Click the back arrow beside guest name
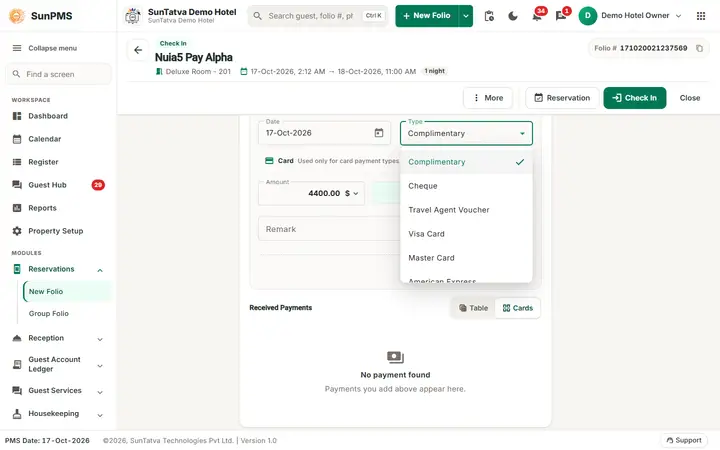Screen dimensions: 720x450 [138, 50]
